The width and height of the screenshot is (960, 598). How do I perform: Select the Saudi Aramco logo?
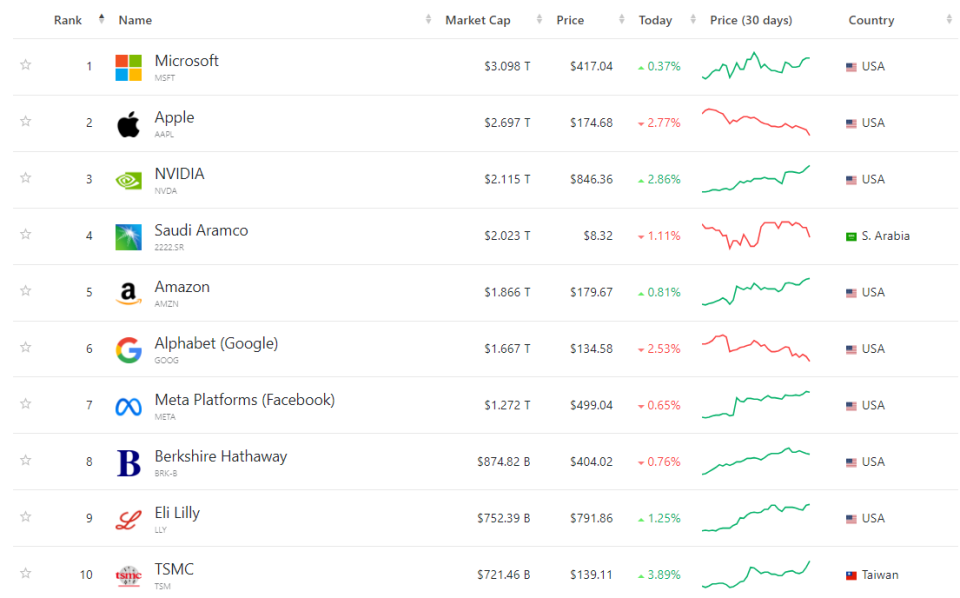pyautogui.click(x=129, y=237)
